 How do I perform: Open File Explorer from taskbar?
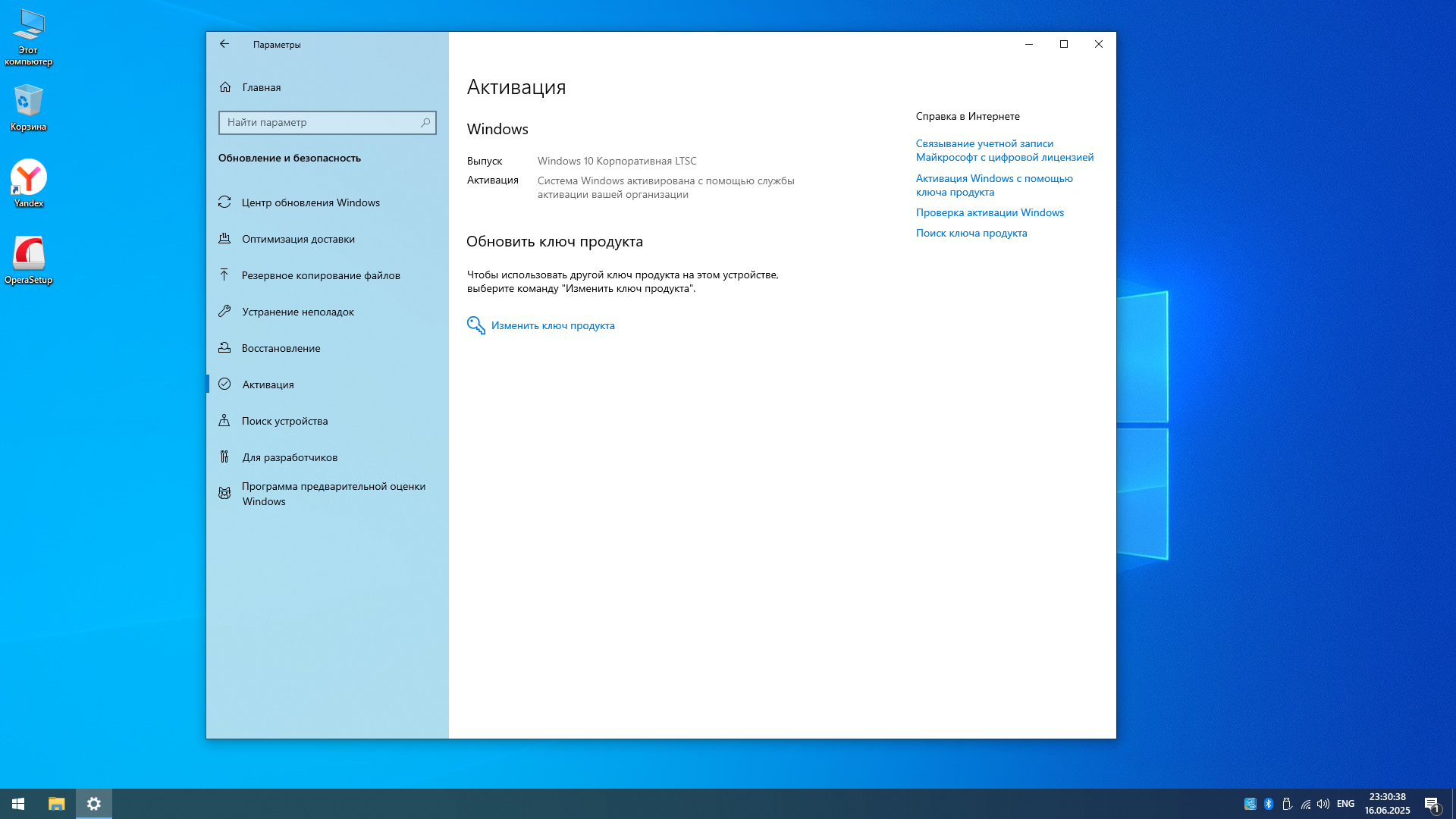point(57,804)
